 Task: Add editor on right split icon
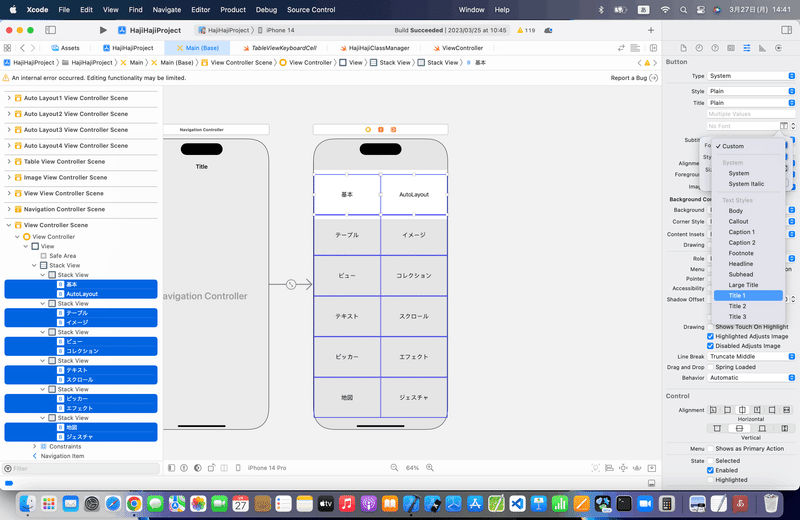pos(653,48)
